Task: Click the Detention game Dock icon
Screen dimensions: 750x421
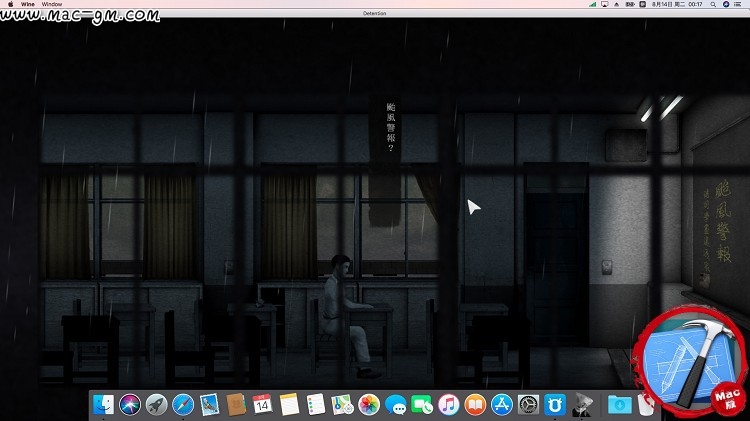Action: pyautogui.click(x=582, y=405)
